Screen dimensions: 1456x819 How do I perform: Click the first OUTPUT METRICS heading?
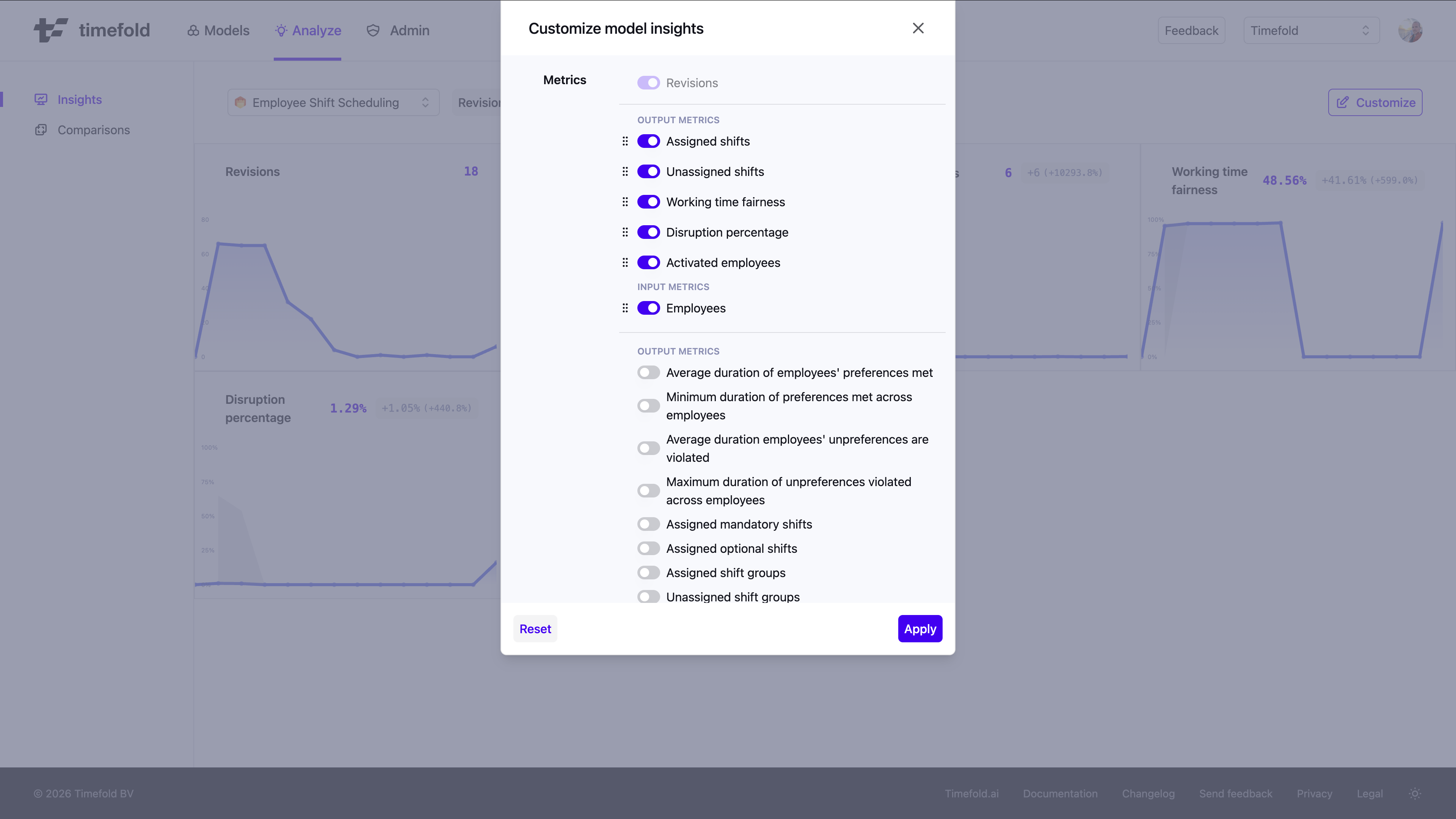[678, 120]
